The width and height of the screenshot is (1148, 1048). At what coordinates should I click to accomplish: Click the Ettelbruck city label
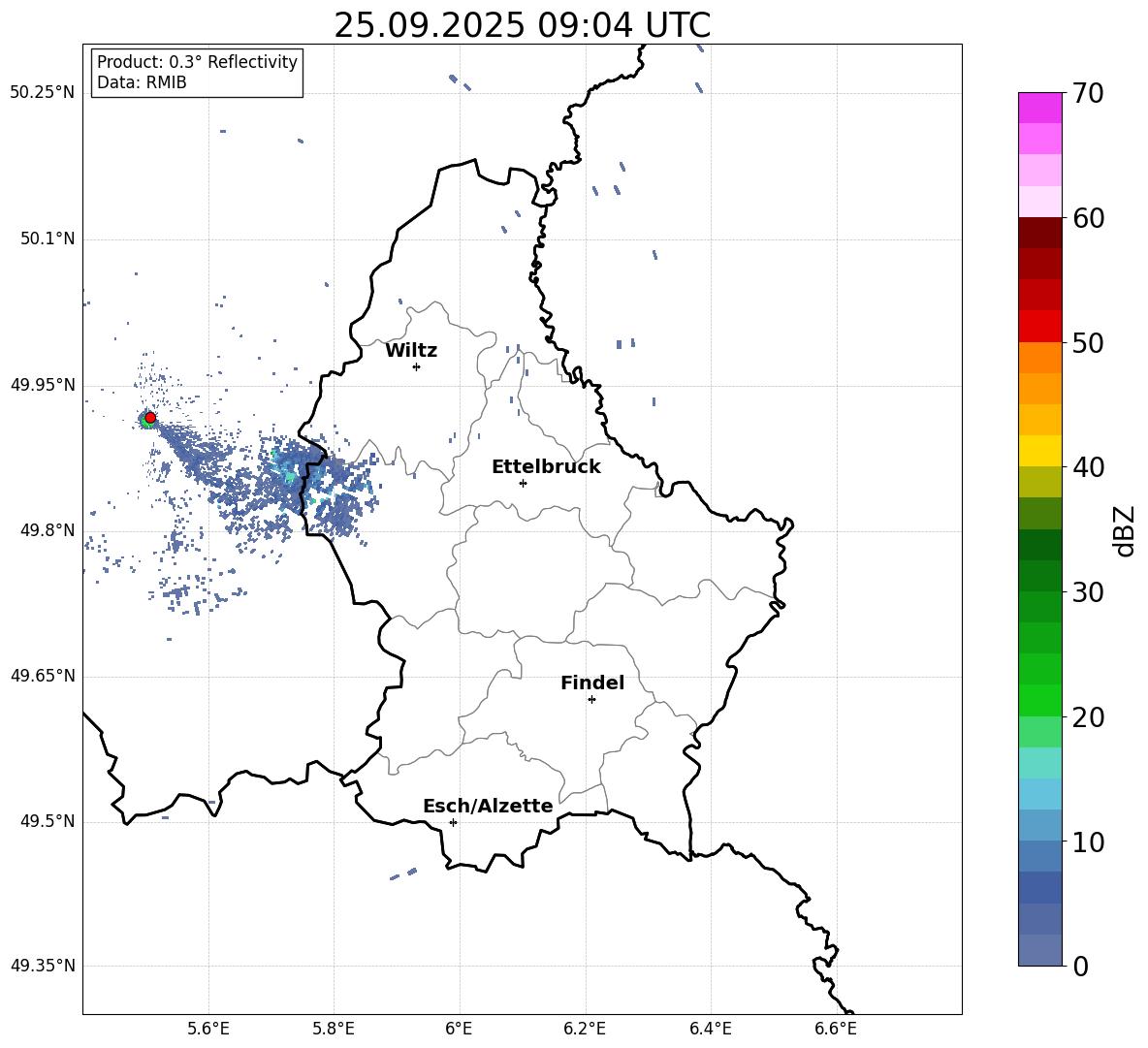click(546, 467)
